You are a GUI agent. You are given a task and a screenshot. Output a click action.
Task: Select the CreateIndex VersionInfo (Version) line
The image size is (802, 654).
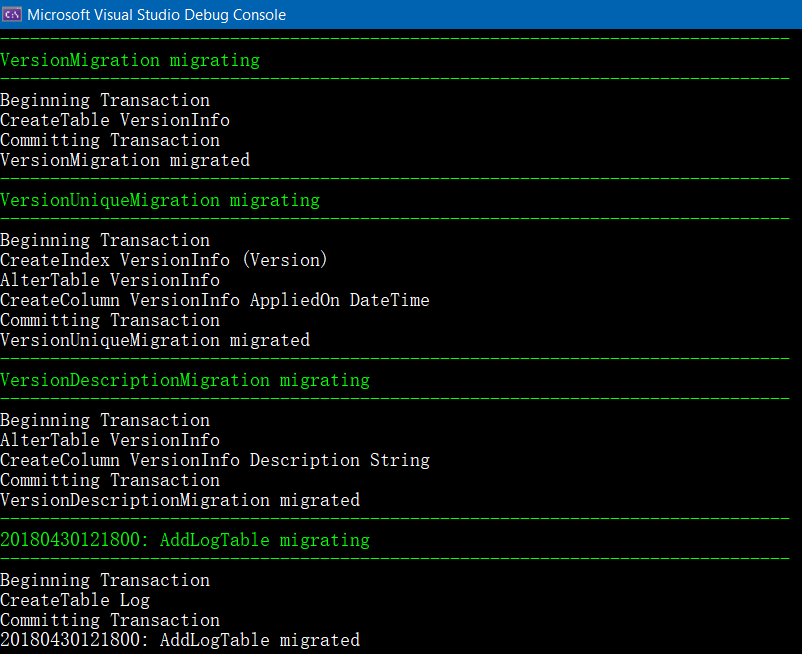pyautogui.click(x=164, y=260)
